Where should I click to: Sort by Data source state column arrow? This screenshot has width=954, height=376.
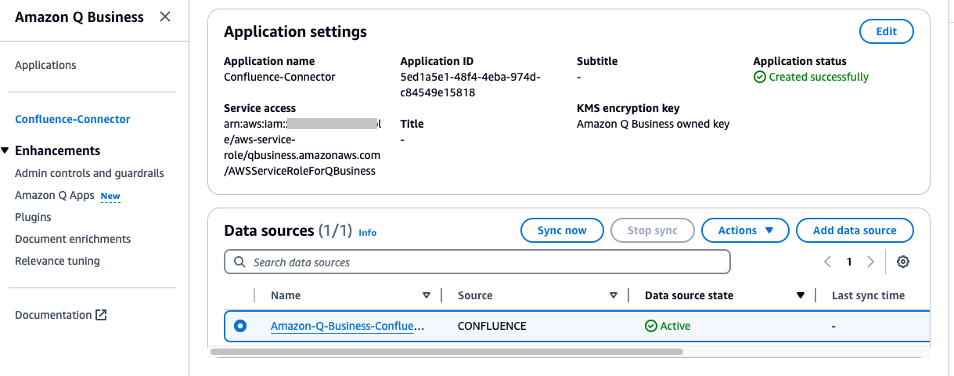click(x=801, y=296)
